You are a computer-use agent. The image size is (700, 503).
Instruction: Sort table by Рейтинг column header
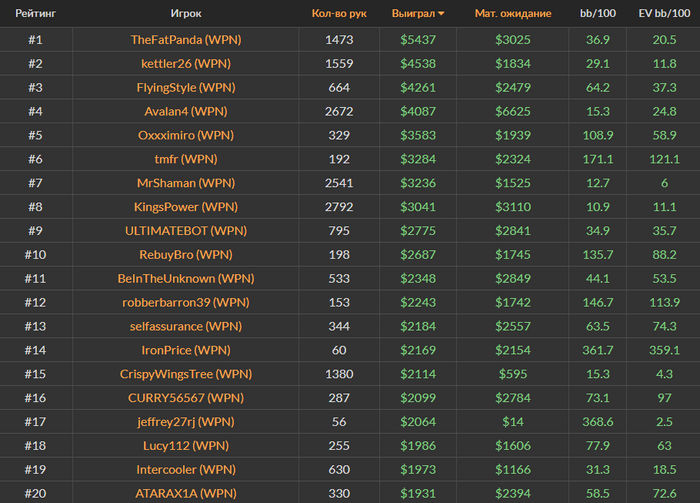(x=35, y=14)
